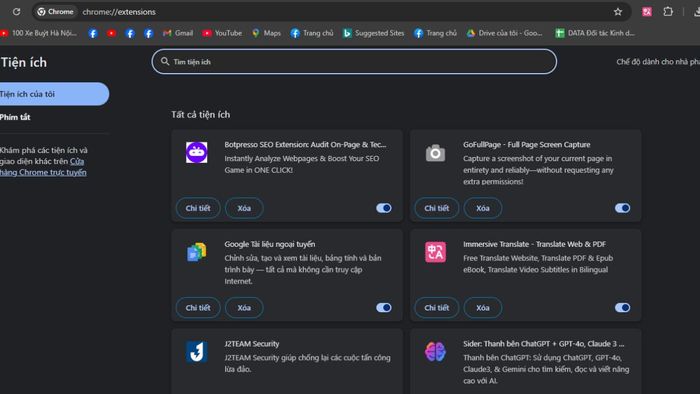
Task: Click the Google Tài liệu ngoại tuyến icon
Action: click(x=196, y=252)
